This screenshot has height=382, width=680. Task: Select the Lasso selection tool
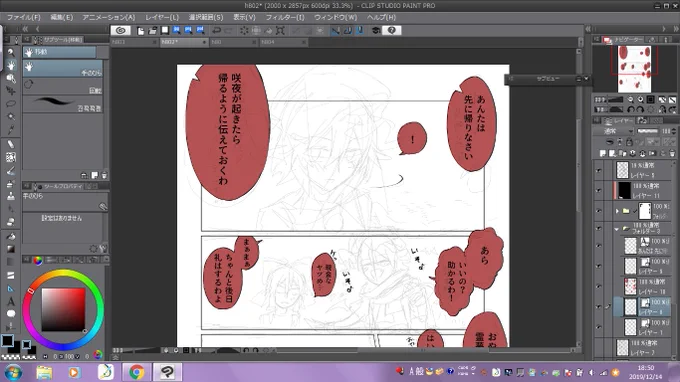(x=11, y=104)
